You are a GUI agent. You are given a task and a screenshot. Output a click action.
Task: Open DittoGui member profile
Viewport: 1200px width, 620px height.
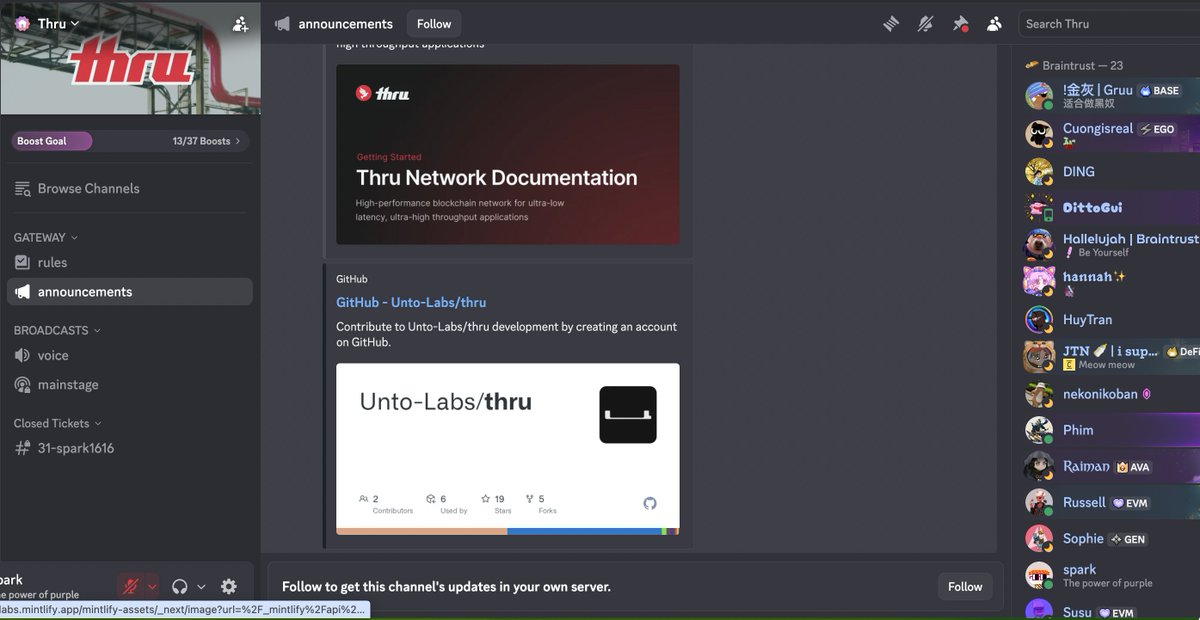tap(1112, 208)
